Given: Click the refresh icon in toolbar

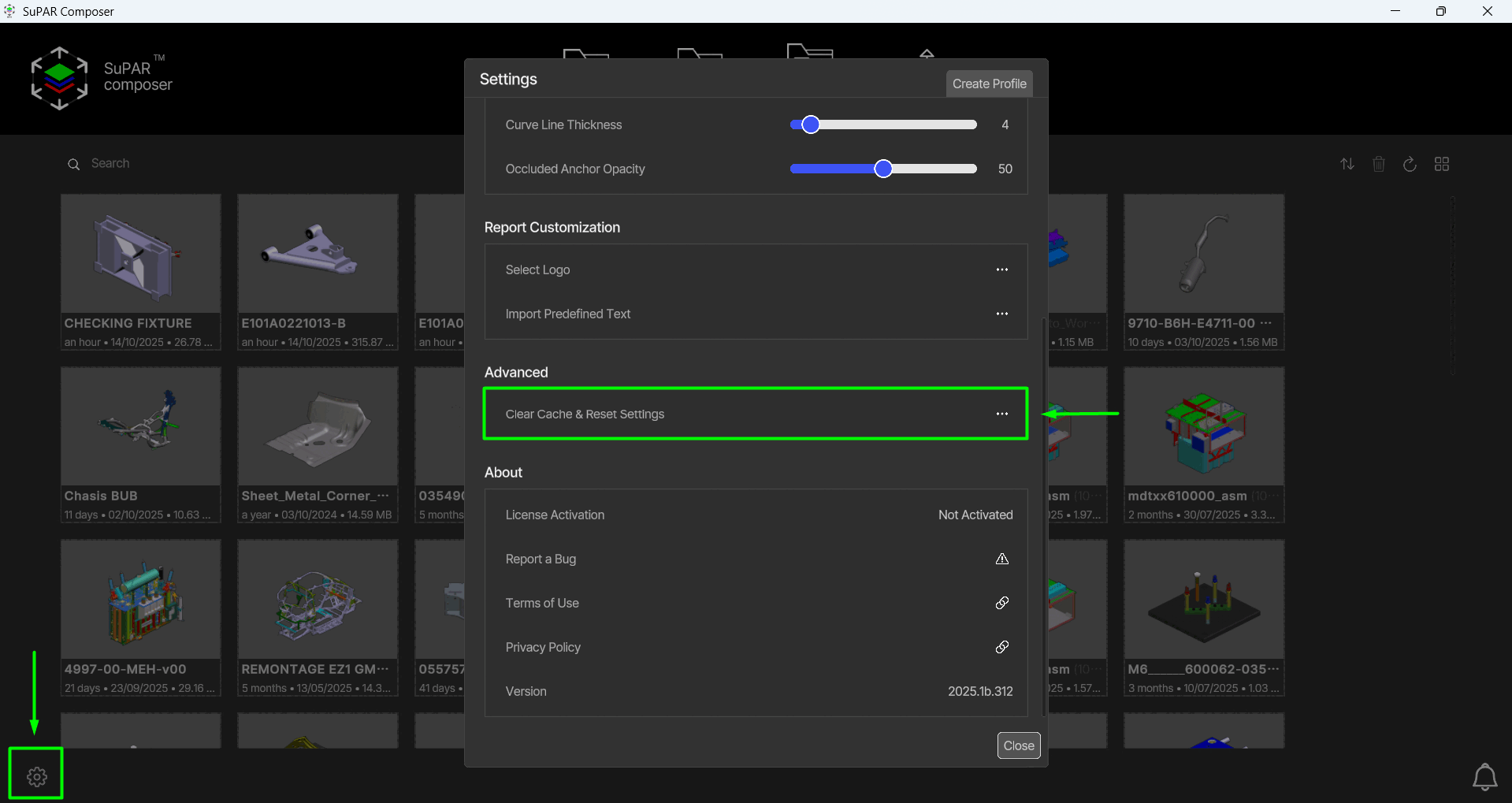Looking at the screenshot, I should (1410, 164).
